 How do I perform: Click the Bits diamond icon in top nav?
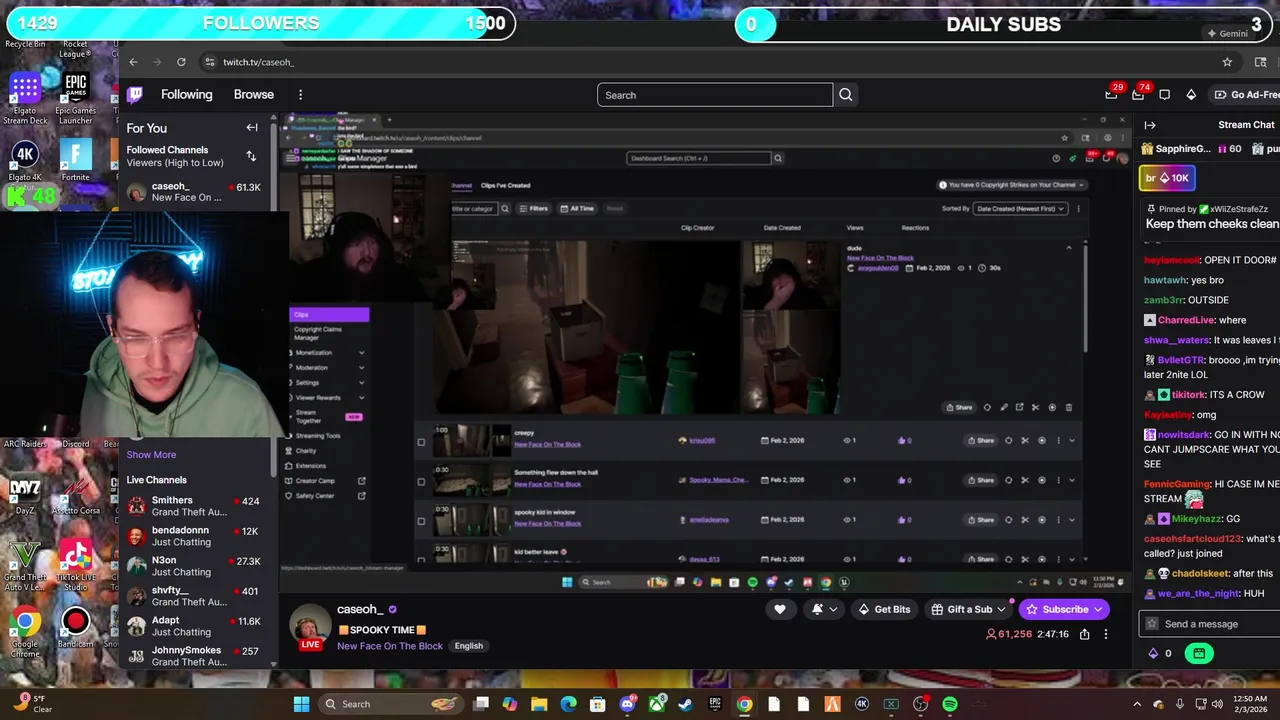pos(1191,95)
